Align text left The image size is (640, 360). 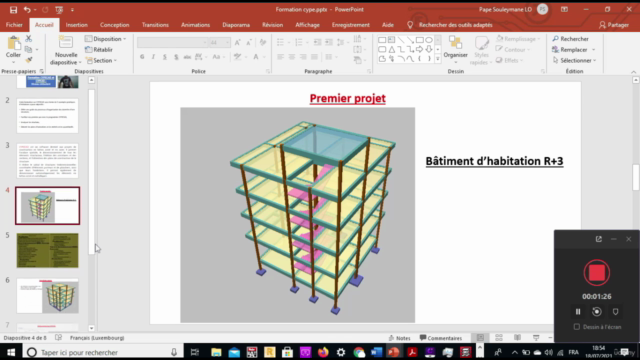pos(280,57)
